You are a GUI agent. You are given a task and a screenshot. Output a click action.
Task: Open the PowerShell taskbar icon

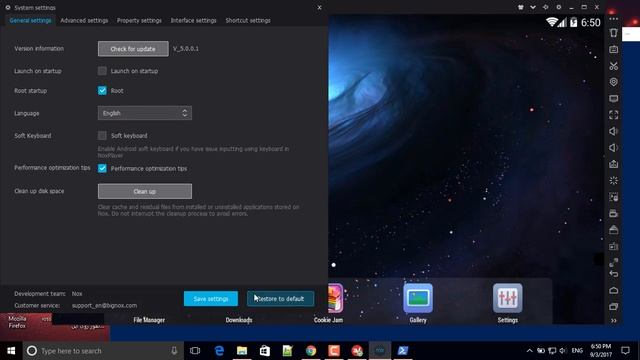point(403,351)
